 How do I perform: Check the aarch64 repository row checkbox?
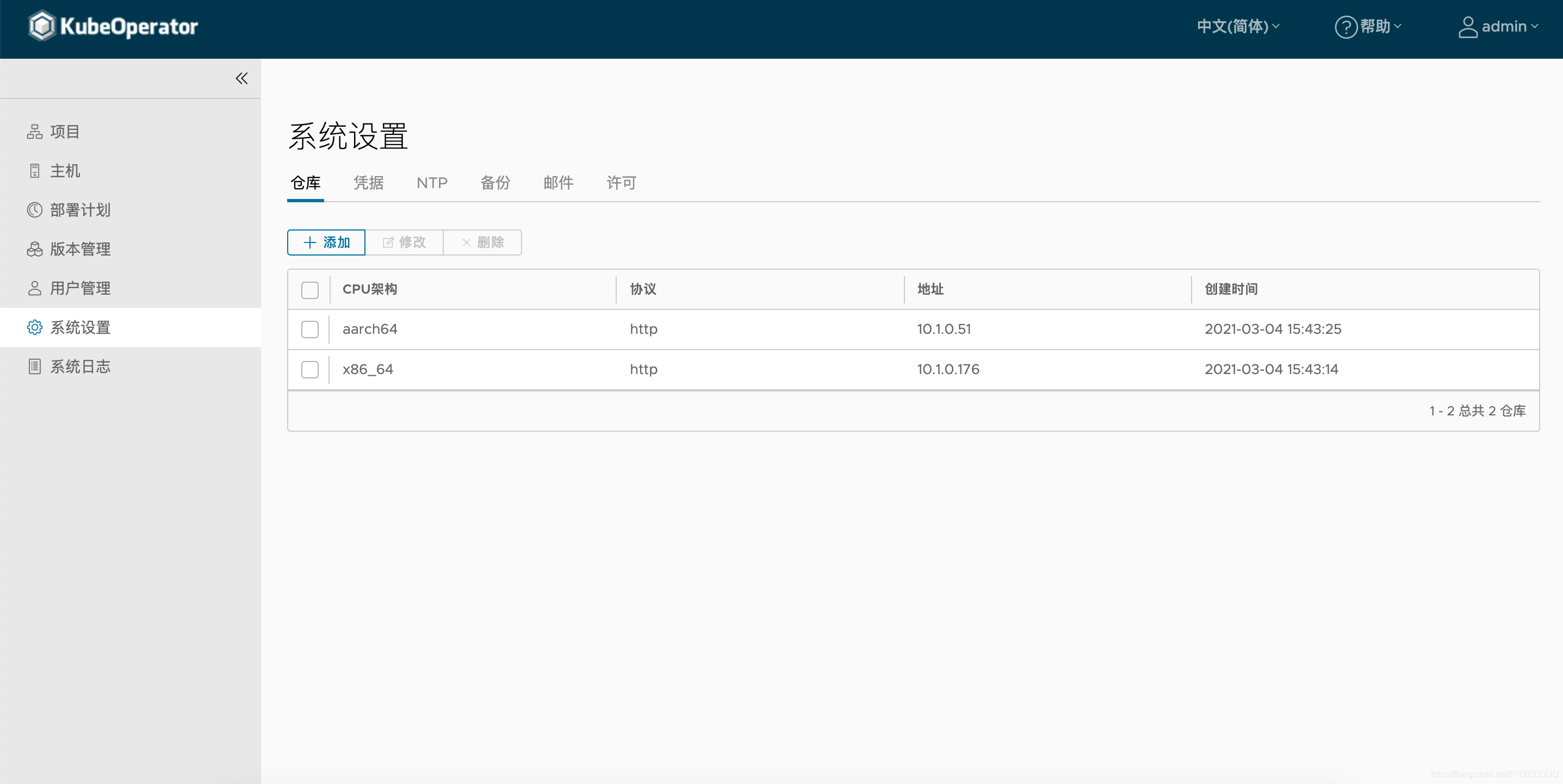coord(310,329)
